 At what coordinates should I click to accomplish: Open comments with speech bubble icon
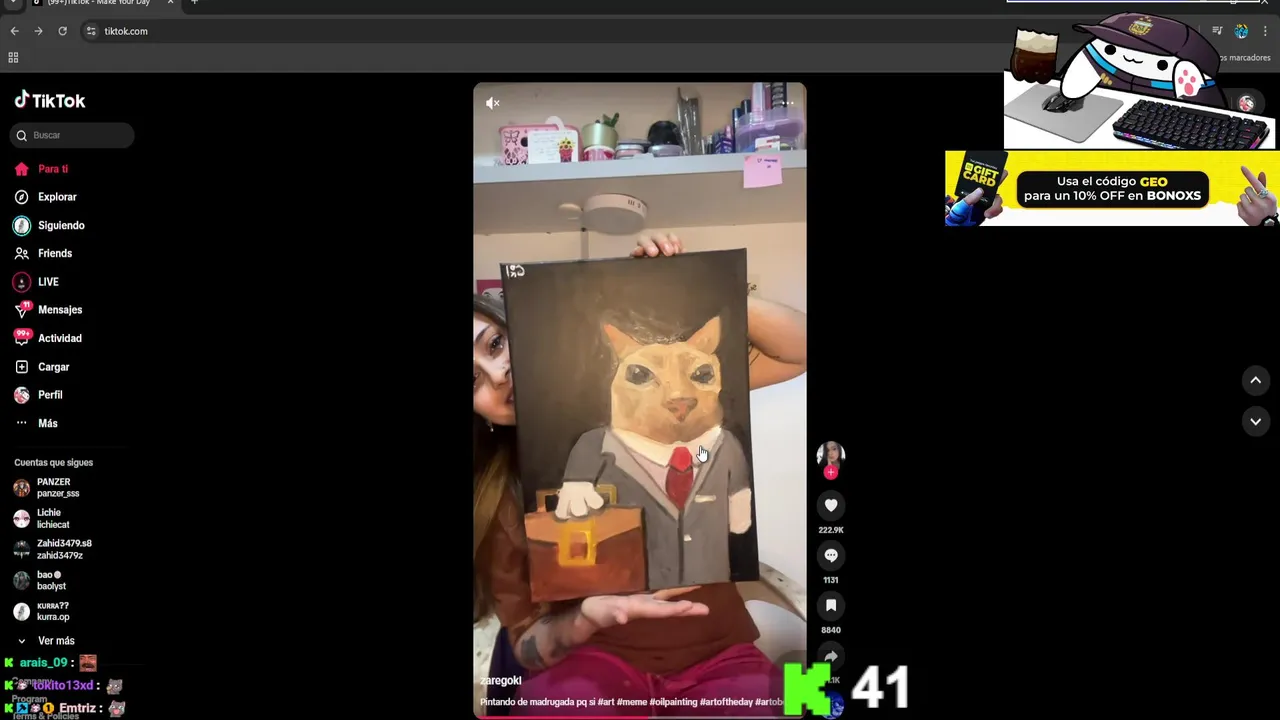point(831,555)
